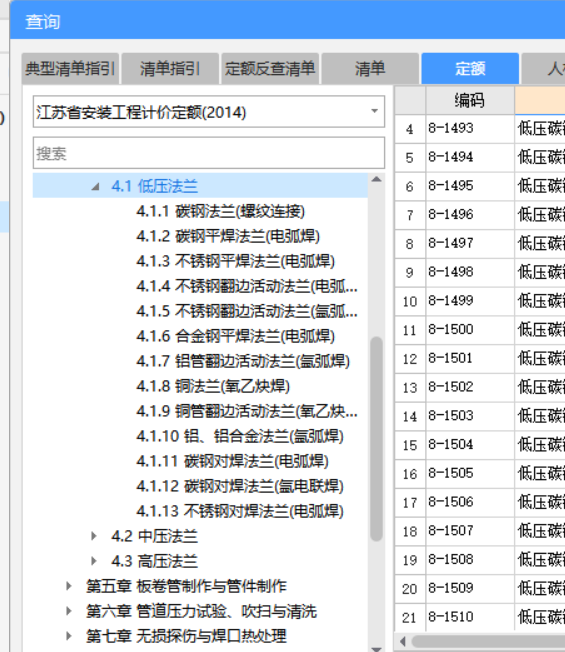Select 4.1.10 铝、铝合金法兰(氩弧焊)

point(240,436)
